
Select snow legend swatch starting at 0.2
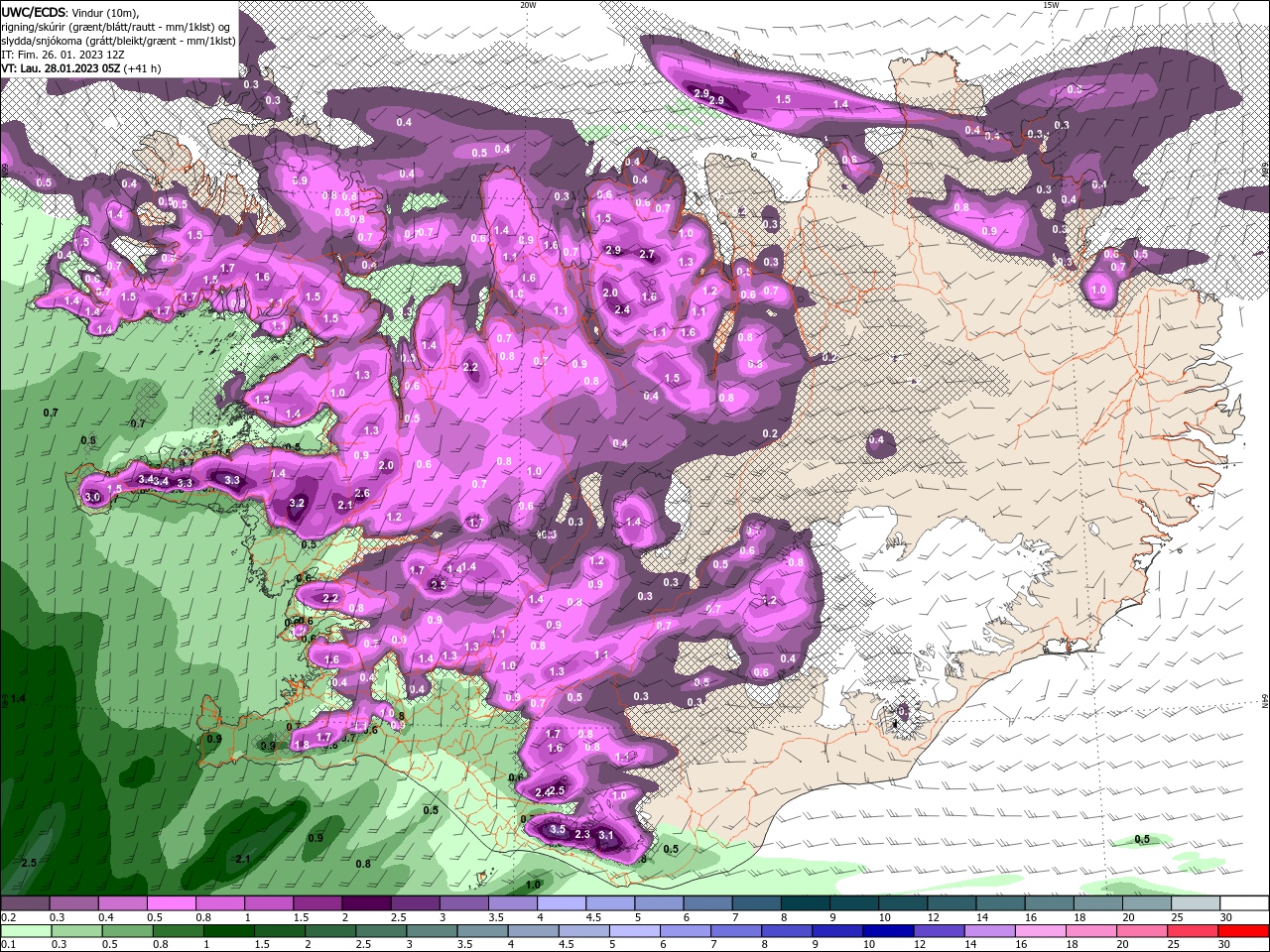(25, 903)
